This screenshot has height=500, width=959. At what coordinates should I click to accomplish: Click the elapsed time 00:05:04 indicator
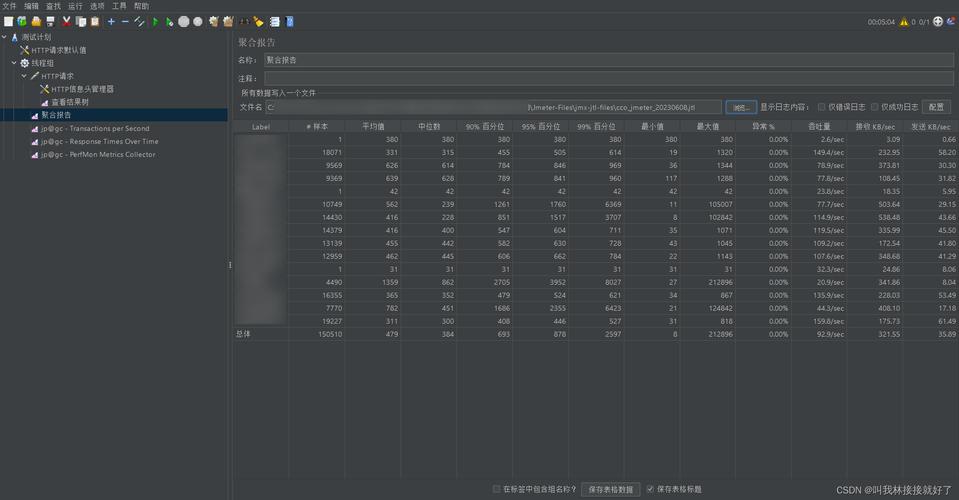[881, 22]
